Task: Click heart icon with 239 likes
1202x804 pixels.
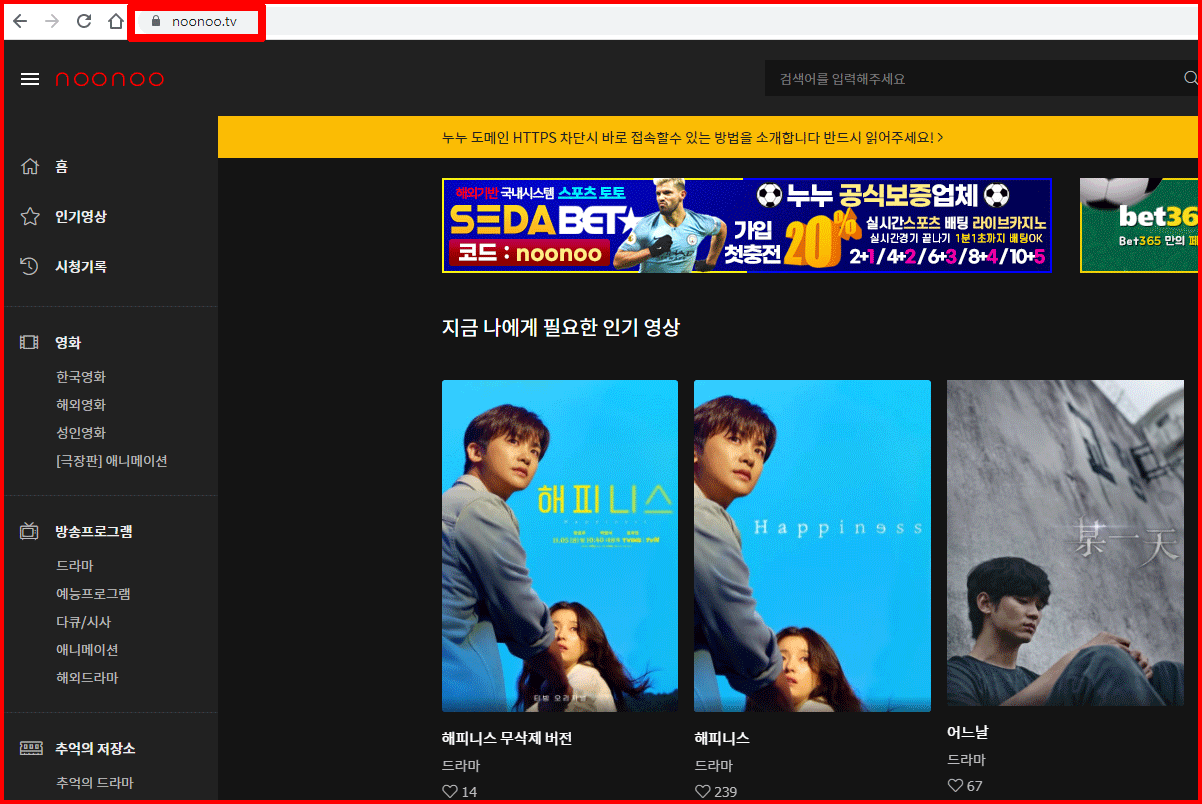Action: click(x=702, y=791)
